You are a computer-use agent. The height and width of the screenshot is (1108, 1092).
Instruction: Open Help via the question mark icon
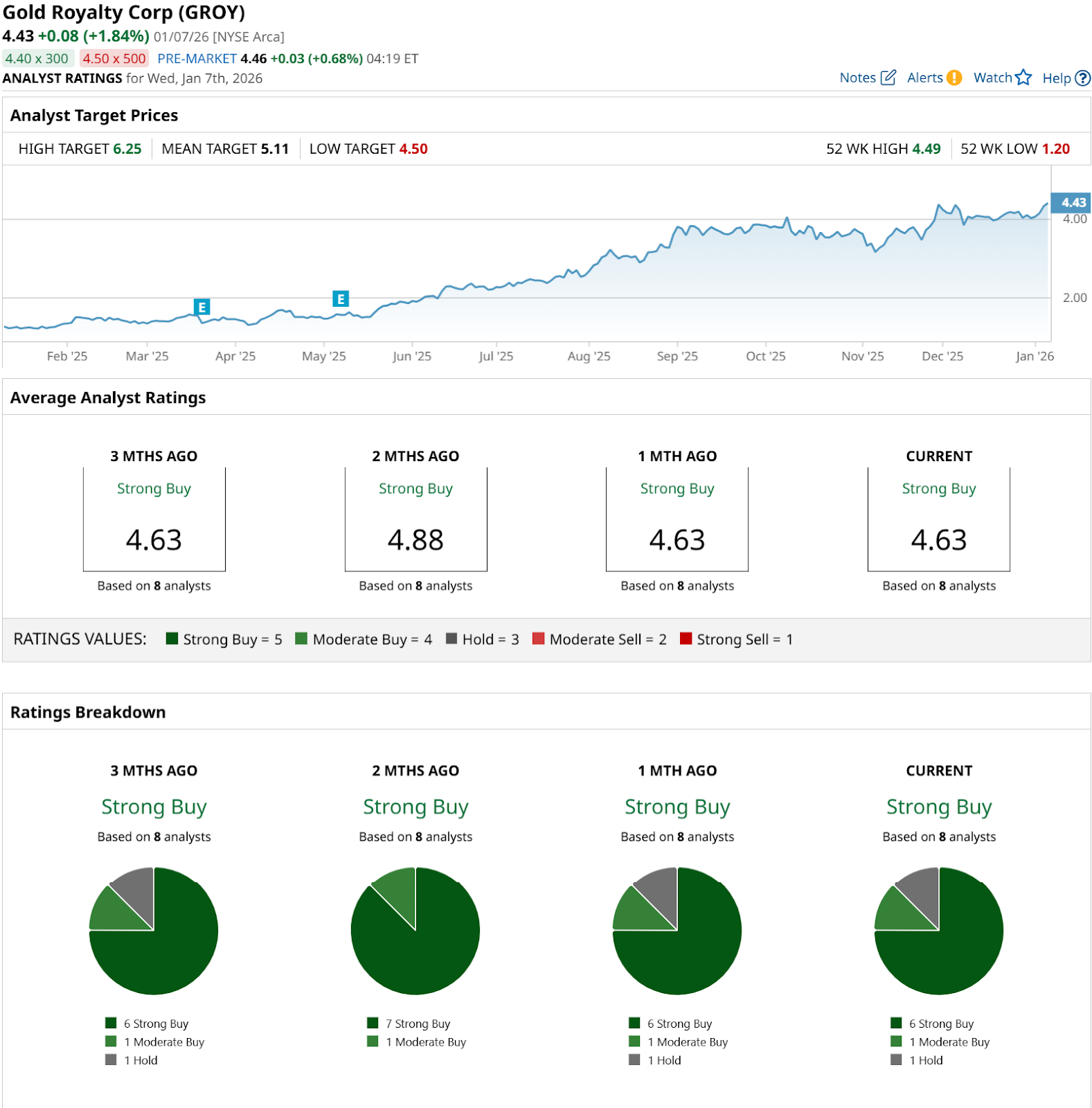tap(1083, 78)
